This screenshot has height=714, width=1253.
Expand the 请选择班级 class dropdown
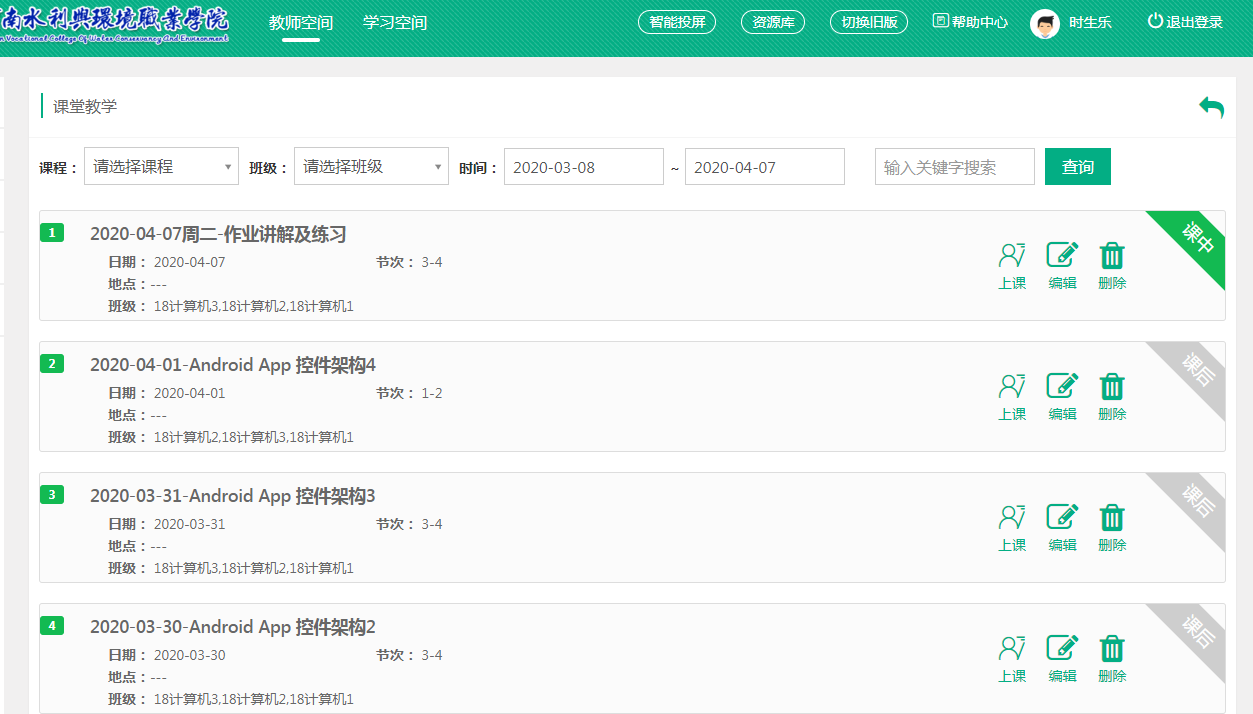pyautogui.click(x=371, y=167)
